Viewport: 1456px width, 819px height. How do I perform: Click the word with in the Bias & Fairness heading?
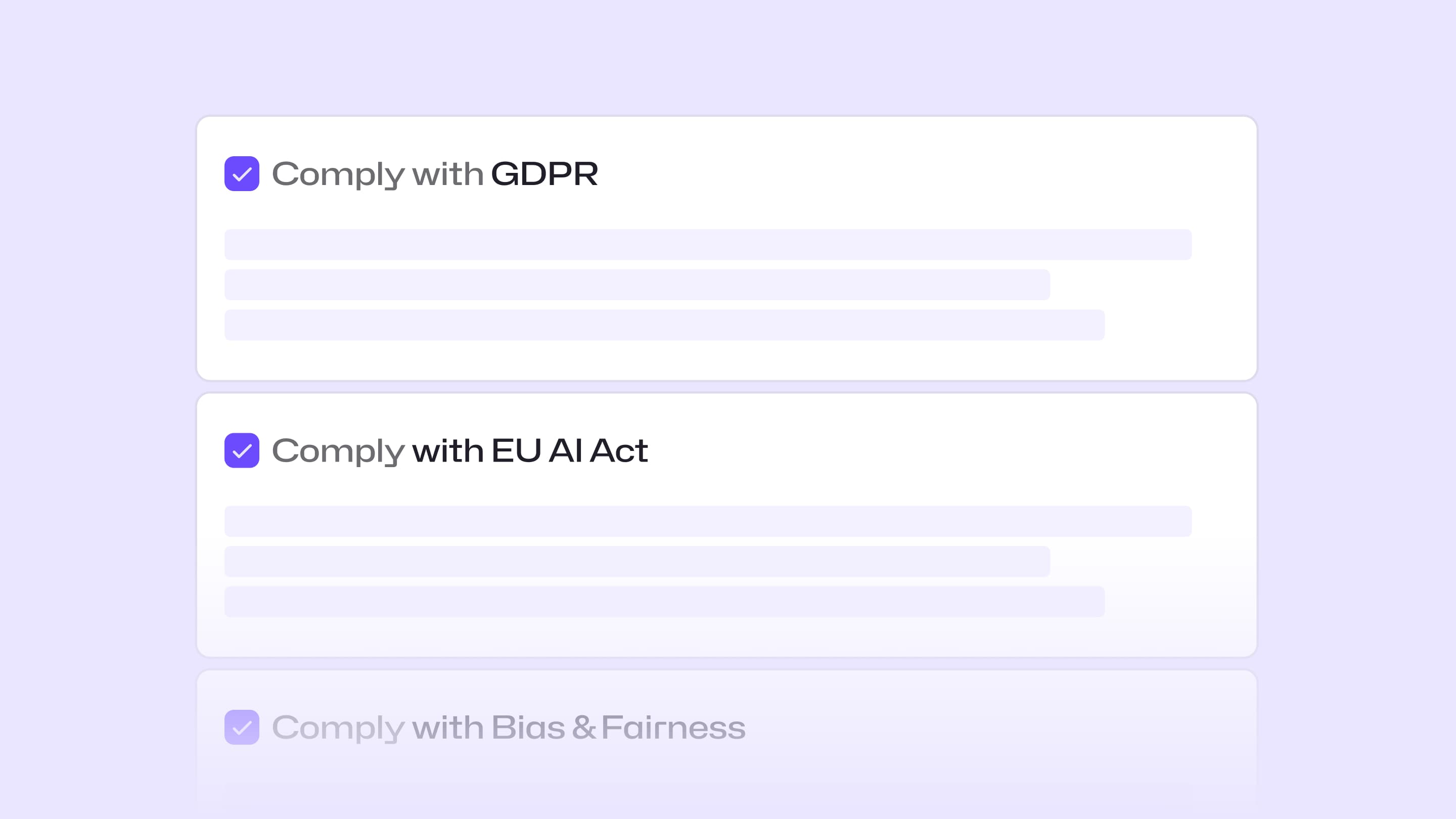click(447, 727)
